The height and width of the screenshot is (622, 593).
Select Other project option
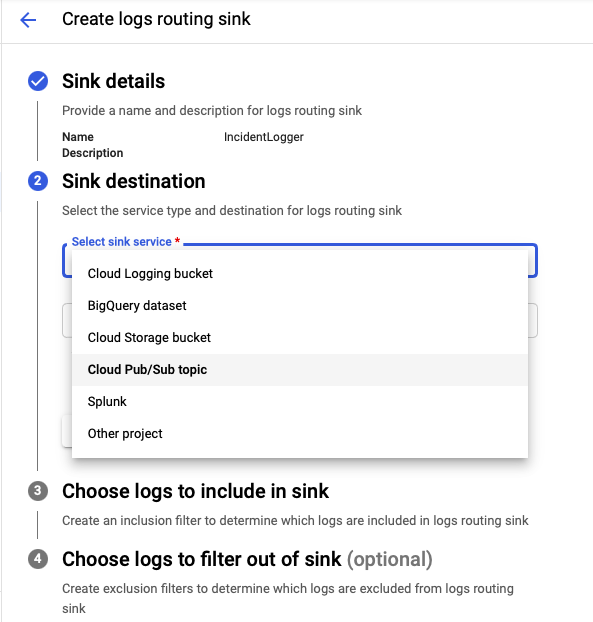300,434
